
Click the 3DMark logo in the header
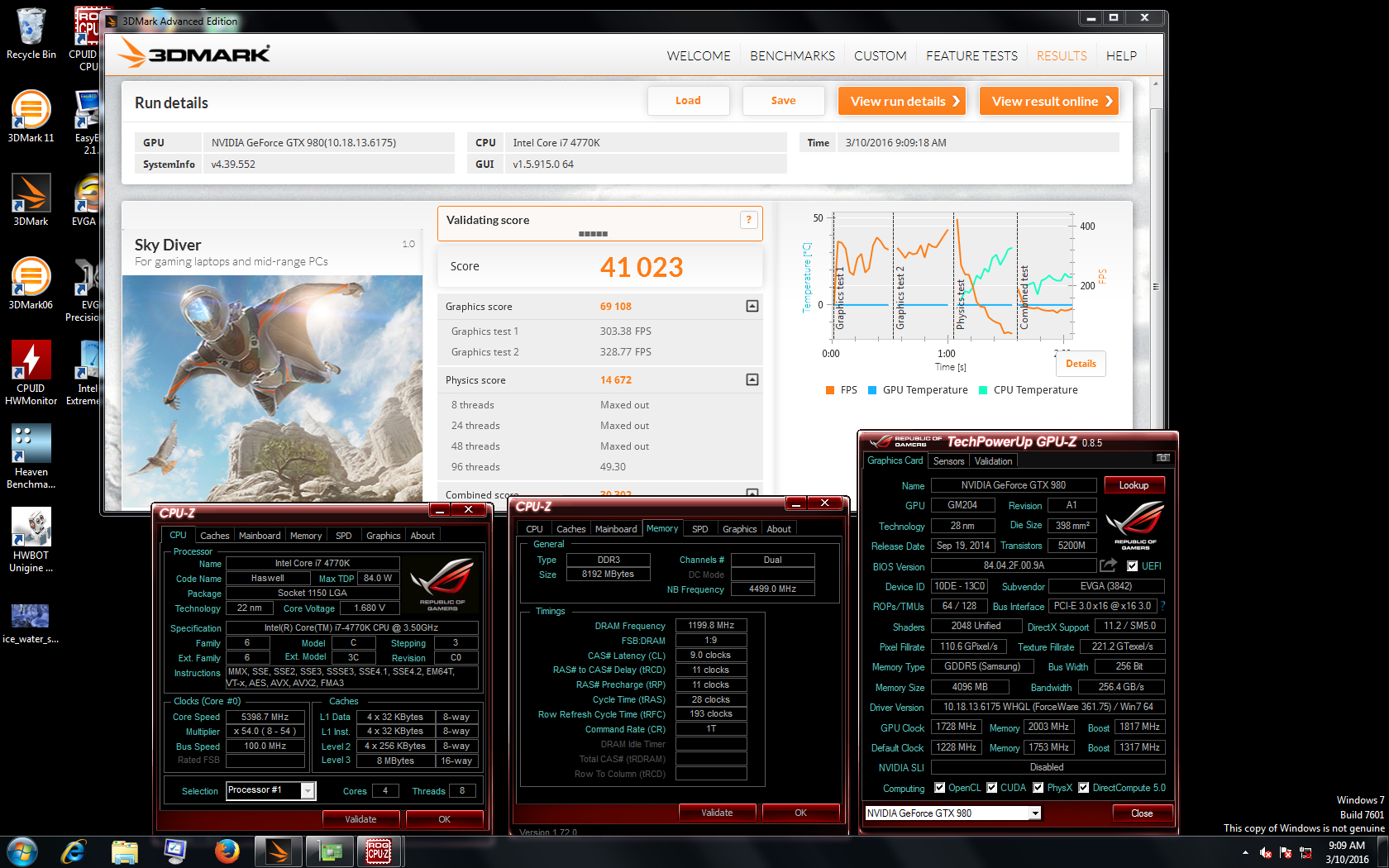click(194, 54)
